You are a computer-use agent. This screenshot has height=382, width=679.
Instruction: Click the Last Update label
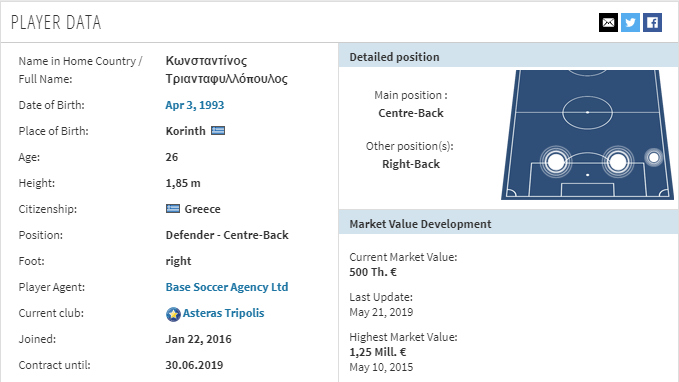381,297
